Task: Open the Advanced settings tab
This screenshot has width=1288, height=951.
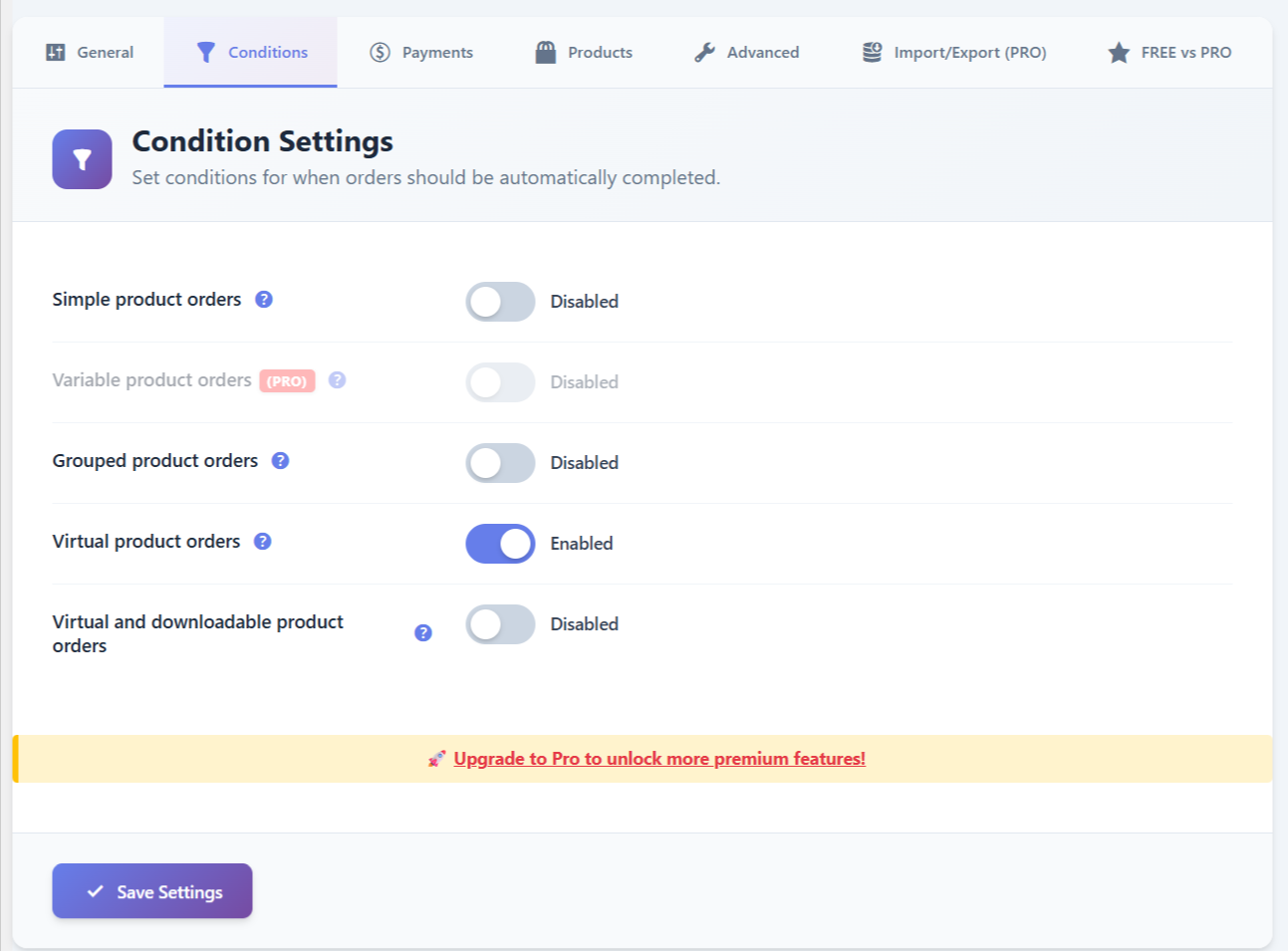Action: (747, 53)
